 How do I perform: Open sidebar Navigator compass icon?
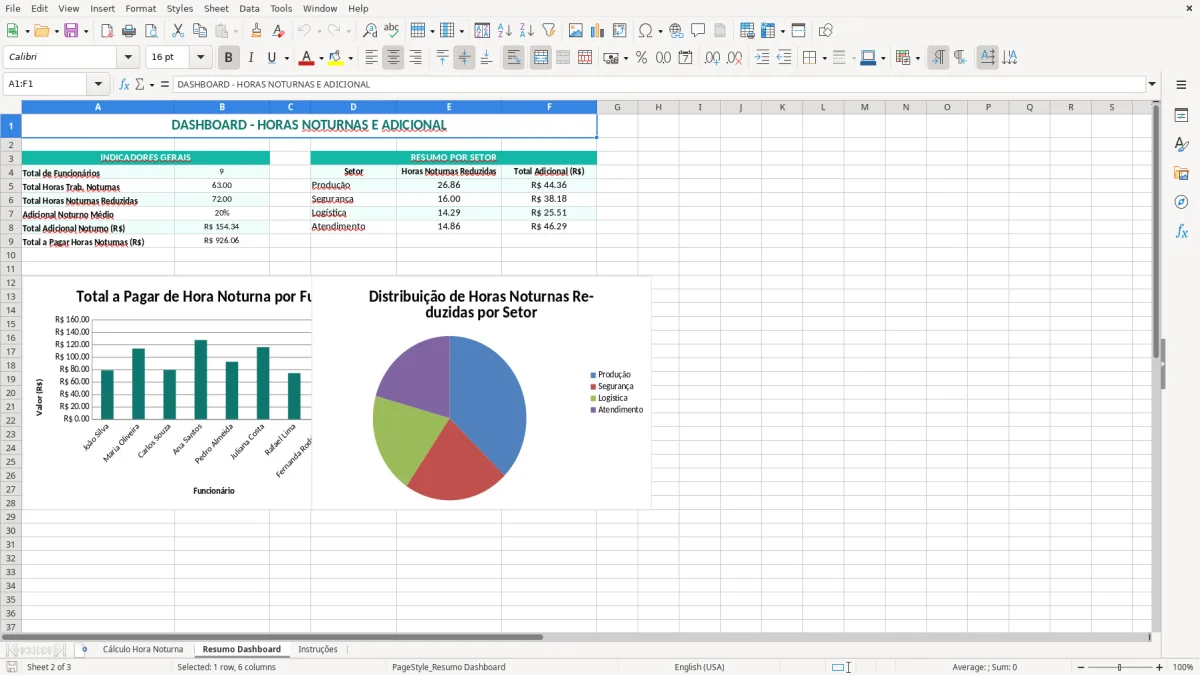point(1181,202)
